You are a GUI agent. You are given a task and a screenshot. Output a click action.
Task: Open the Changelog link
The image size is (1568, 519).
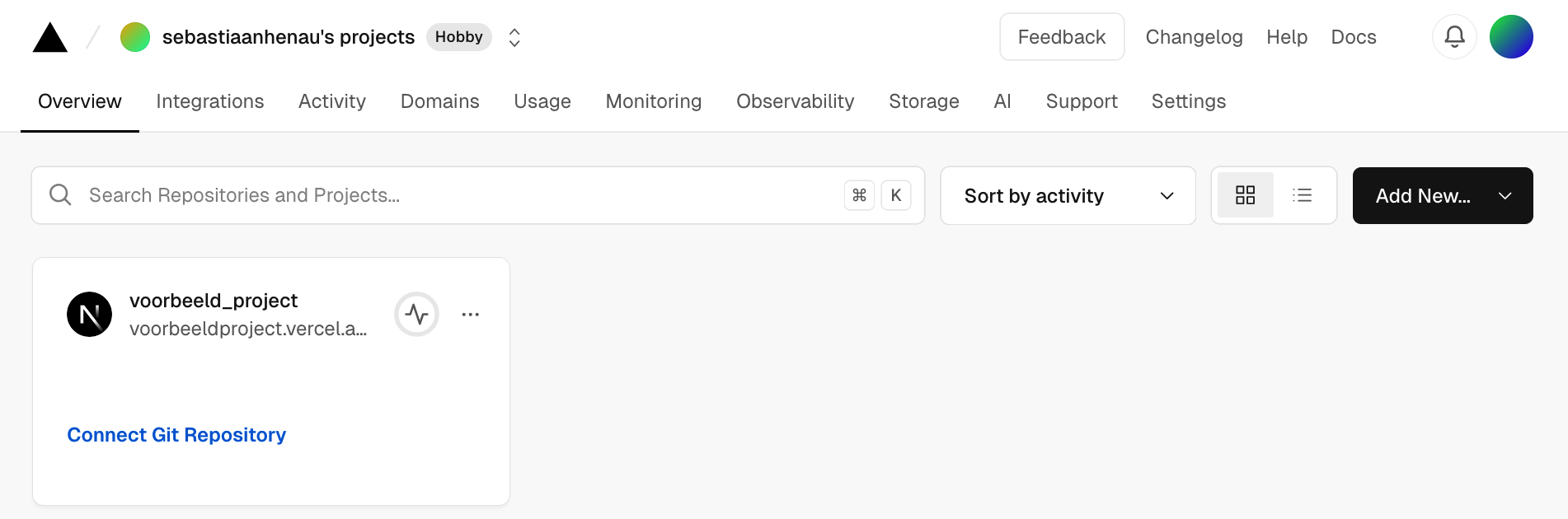click(x=1194, y=37)
